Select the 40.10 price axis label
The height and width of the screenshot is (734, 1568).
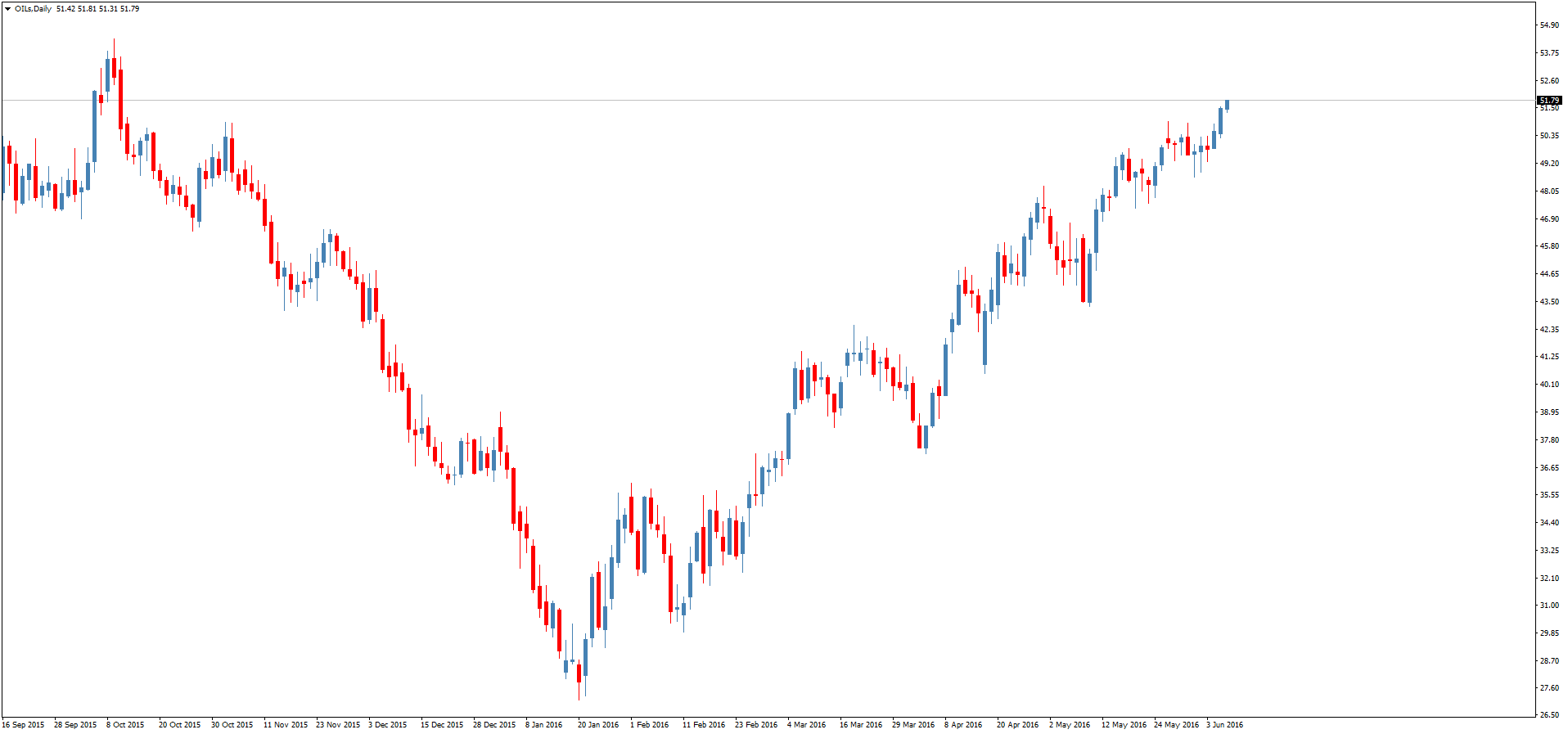click(x=1548, y=385)
